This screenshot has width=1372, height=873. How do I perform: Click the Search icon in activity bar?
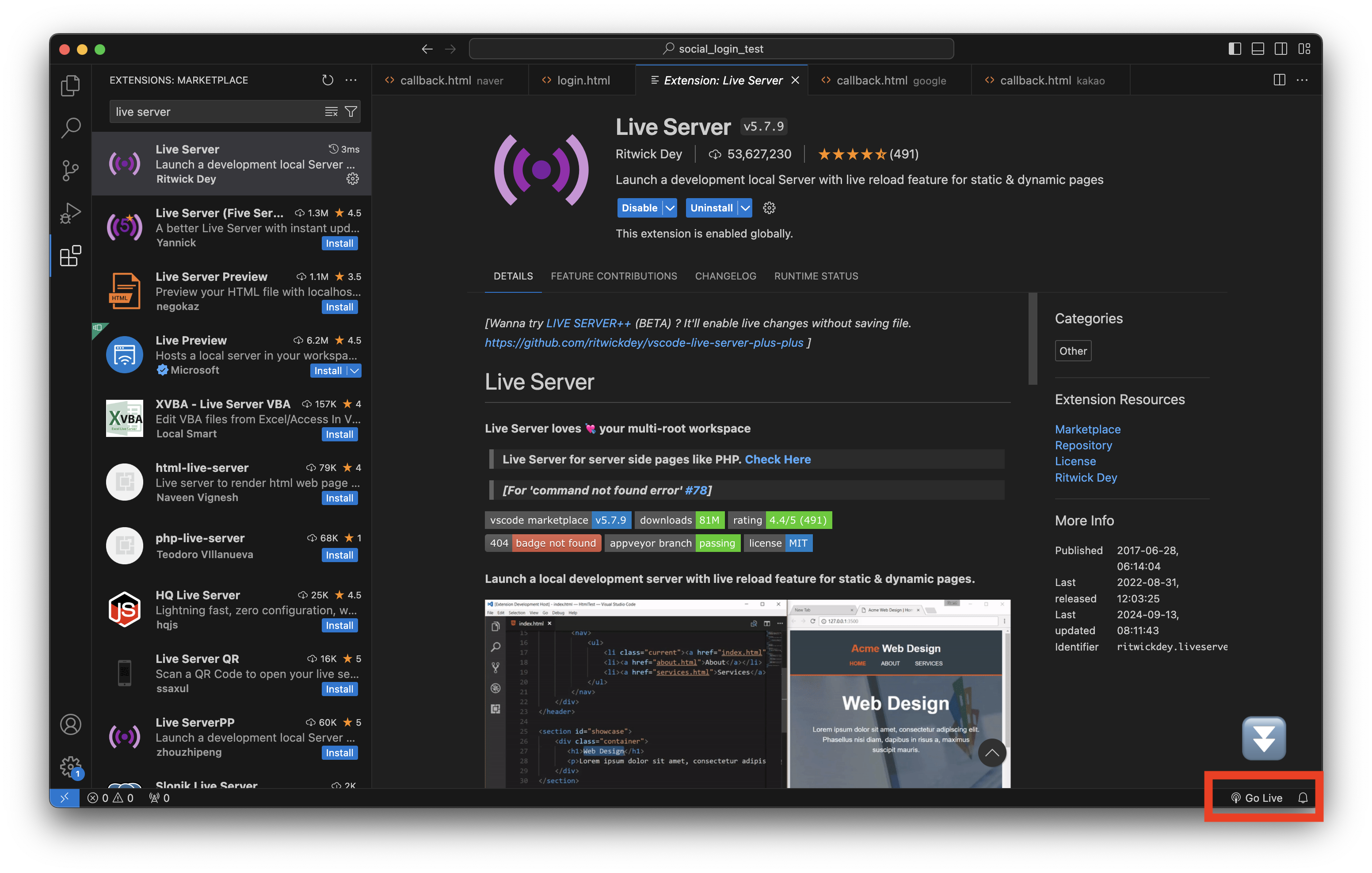coord(70,128)
